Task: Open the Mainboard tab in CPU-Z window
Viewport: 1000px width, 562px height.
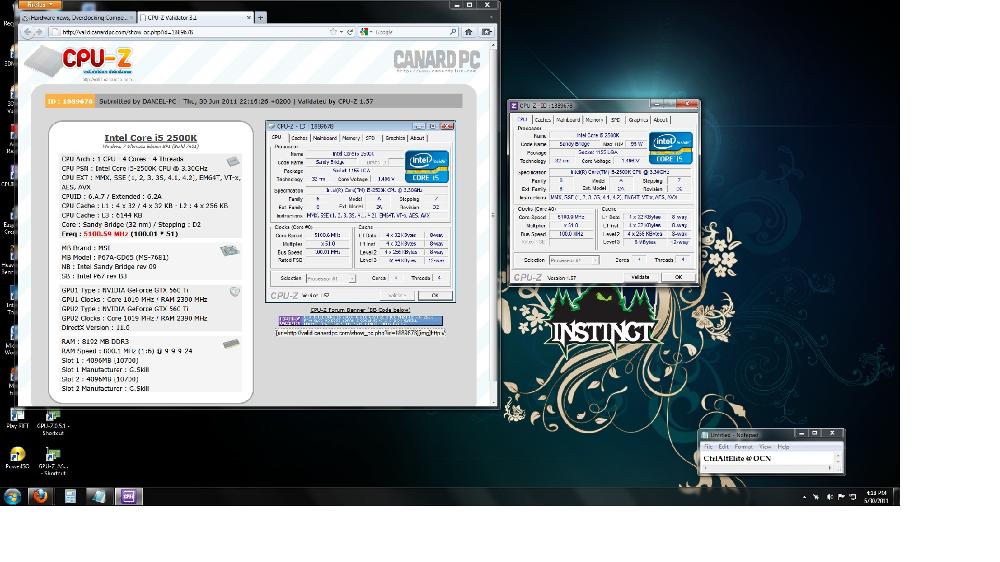Action: pyautogui.click(x=568, y=119)
